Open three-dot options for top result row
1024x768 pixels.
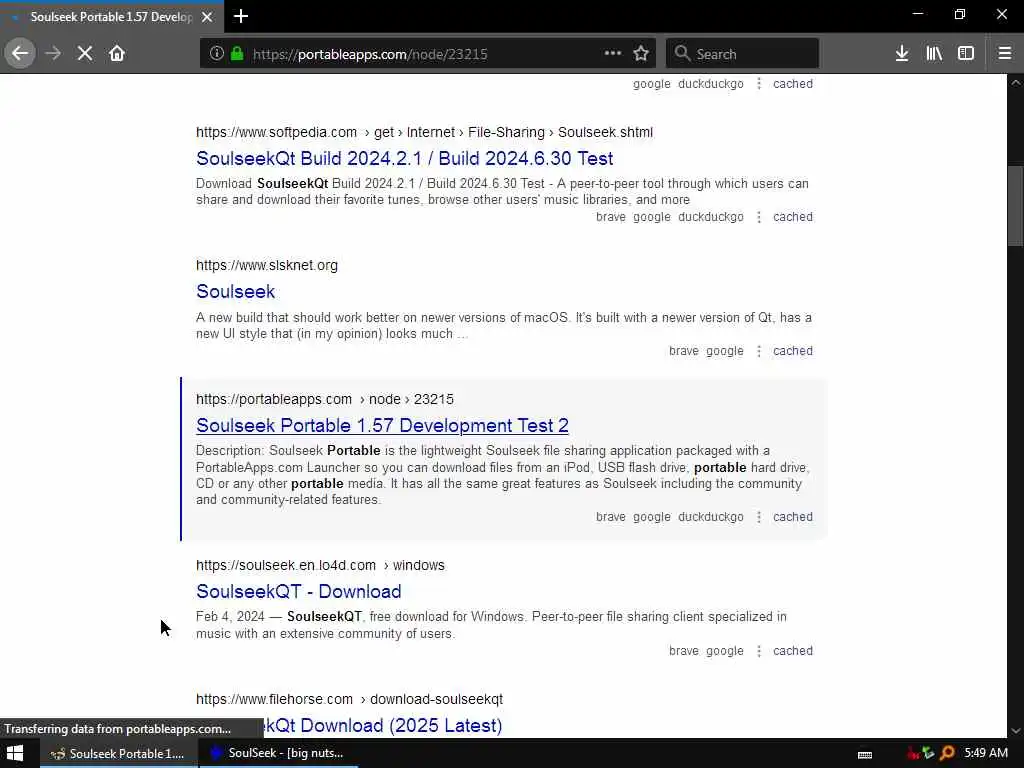coord(759,84)
